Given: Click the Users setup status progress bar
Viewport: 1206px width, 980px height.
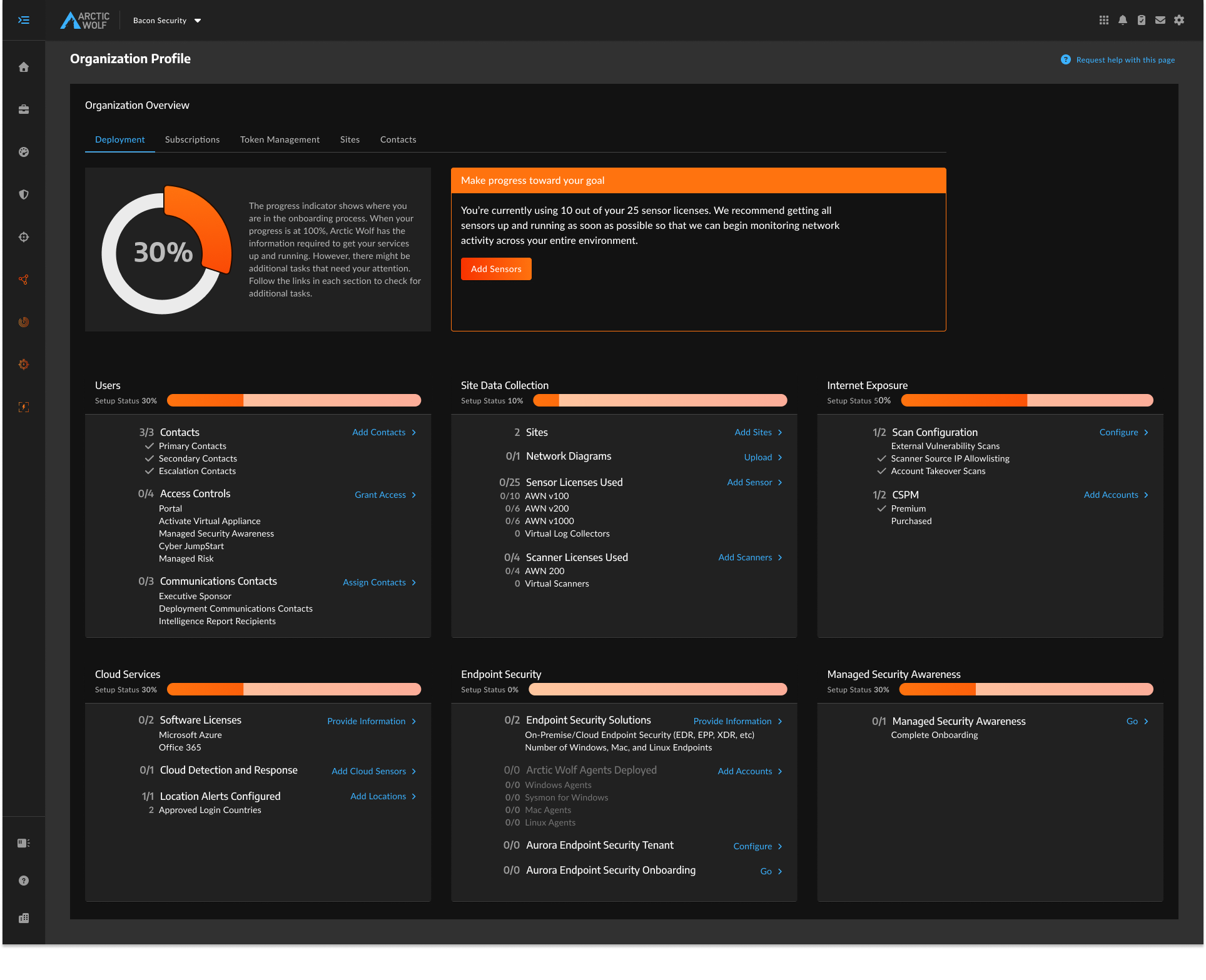Looking at the screenshot, I should click(294, 400).
